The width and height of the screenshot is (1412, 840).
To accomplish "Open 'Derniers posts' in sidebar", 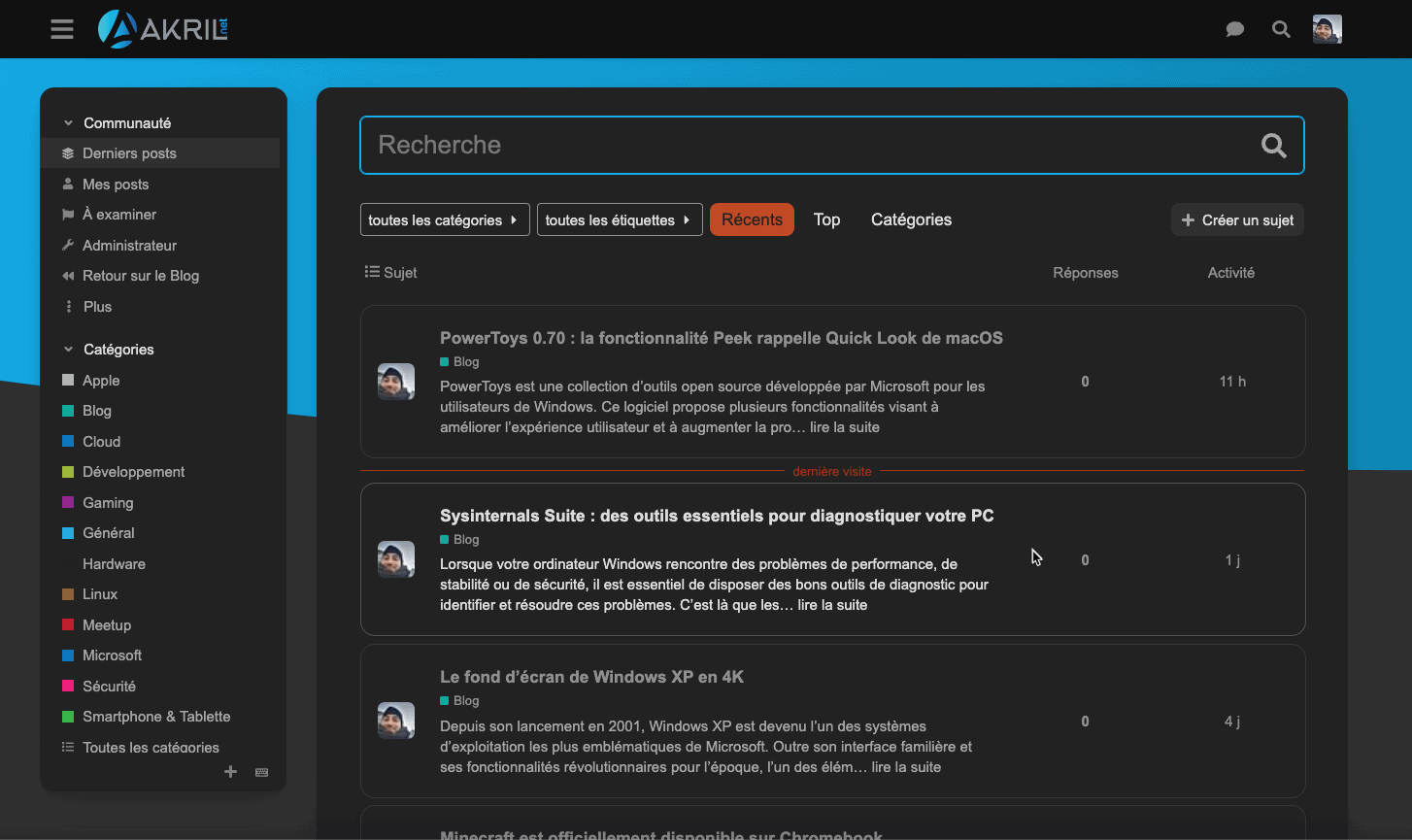I will click(x=160, y=153).
